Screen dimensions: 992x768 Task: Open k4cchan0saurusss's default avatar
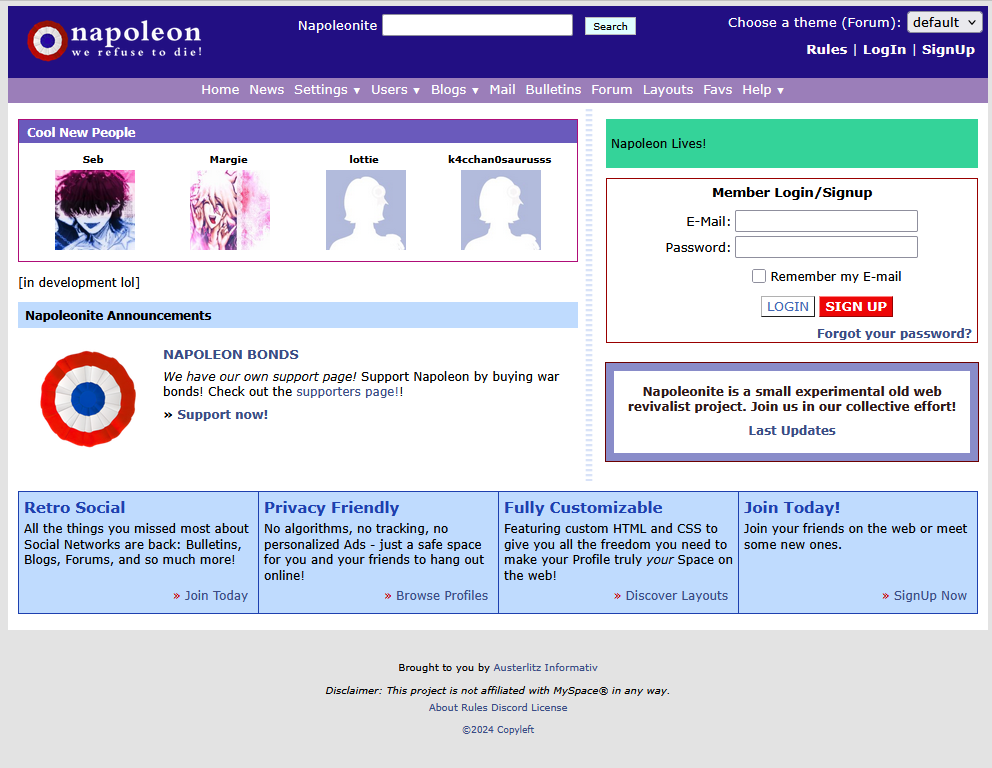500,209
